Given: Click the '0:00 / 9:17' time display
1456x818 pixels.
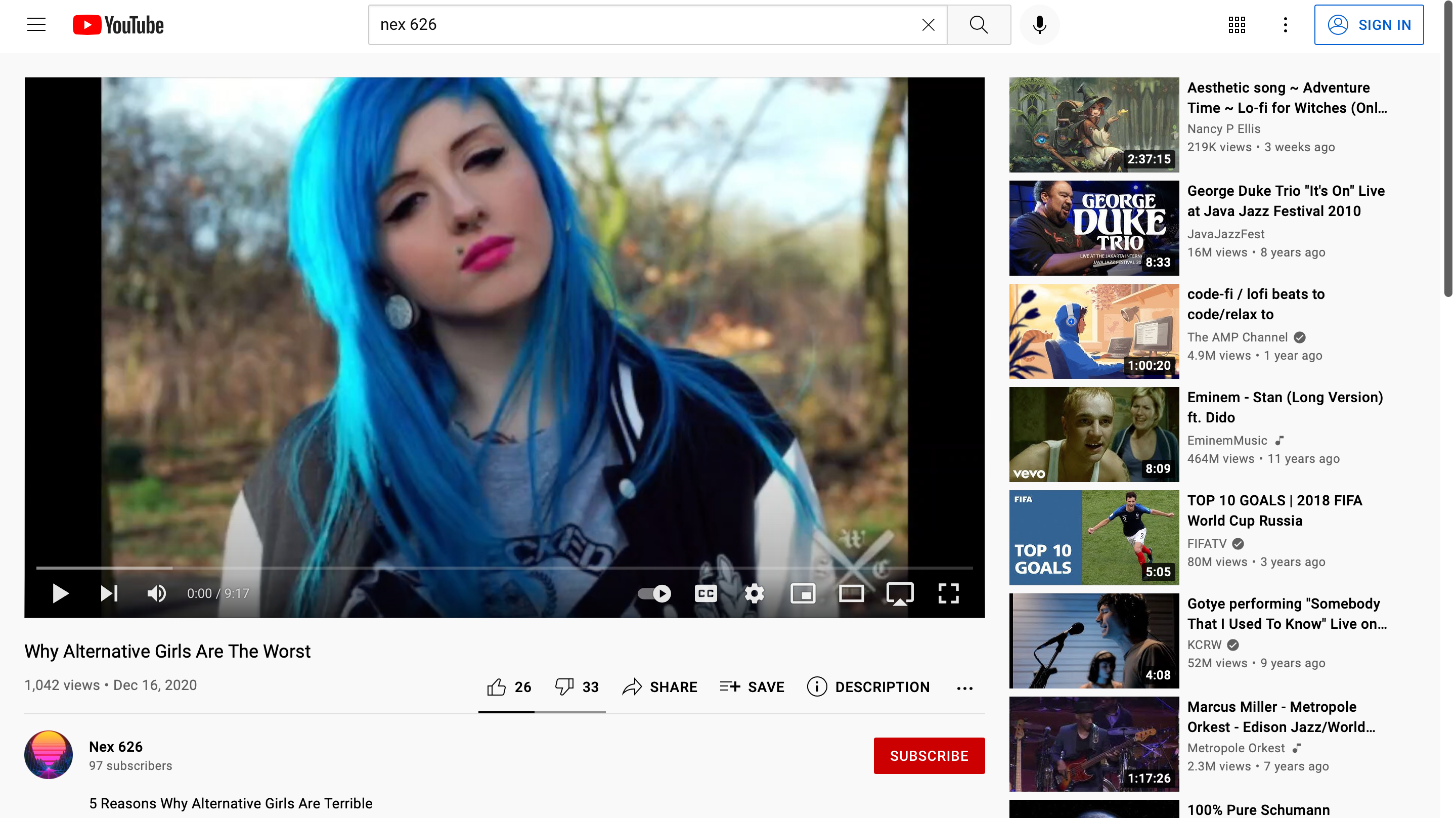Looking at the screenshot, I should [x=218, y=593].
